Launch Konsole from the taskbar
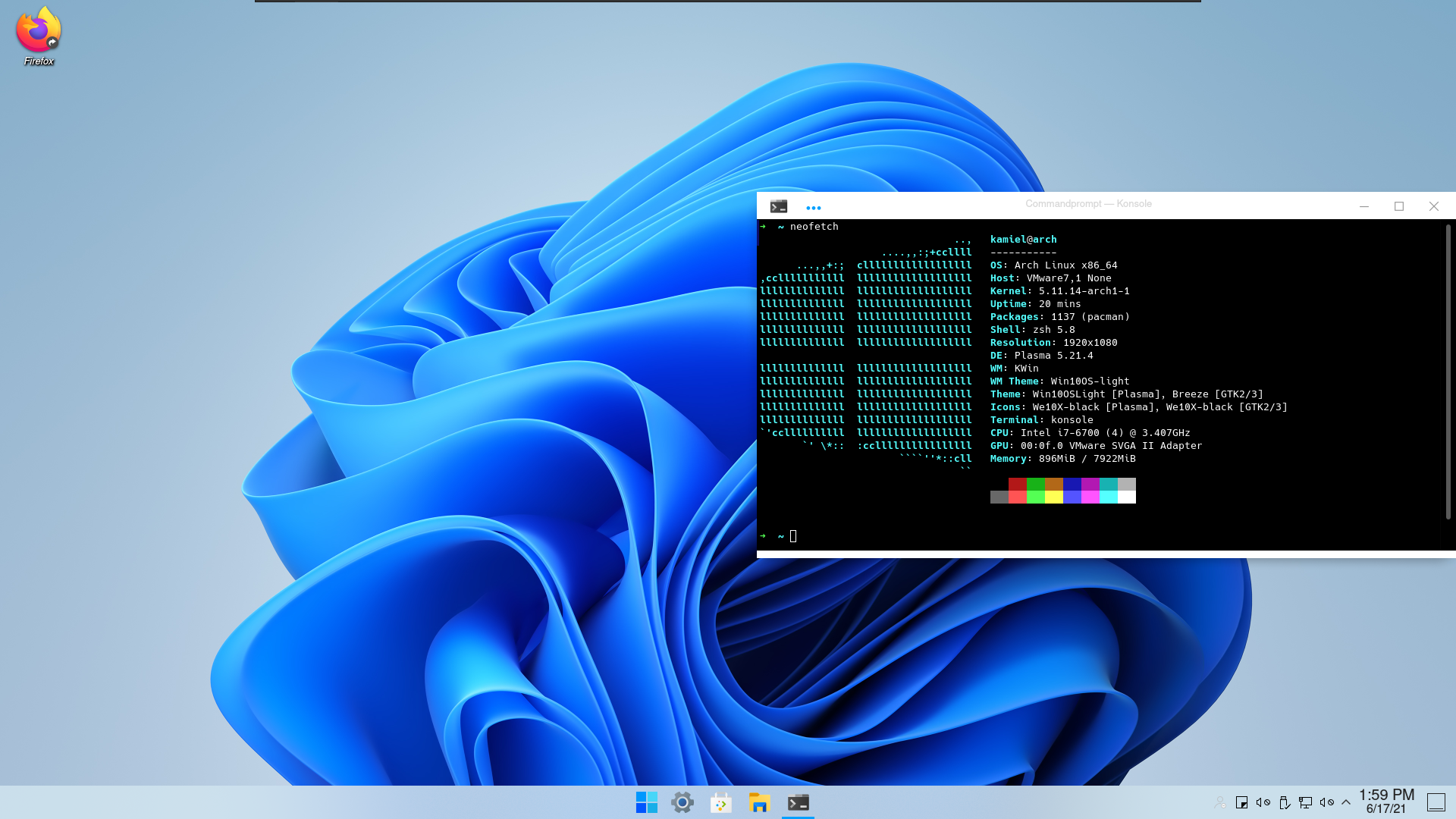 click(x=797, y=802)
